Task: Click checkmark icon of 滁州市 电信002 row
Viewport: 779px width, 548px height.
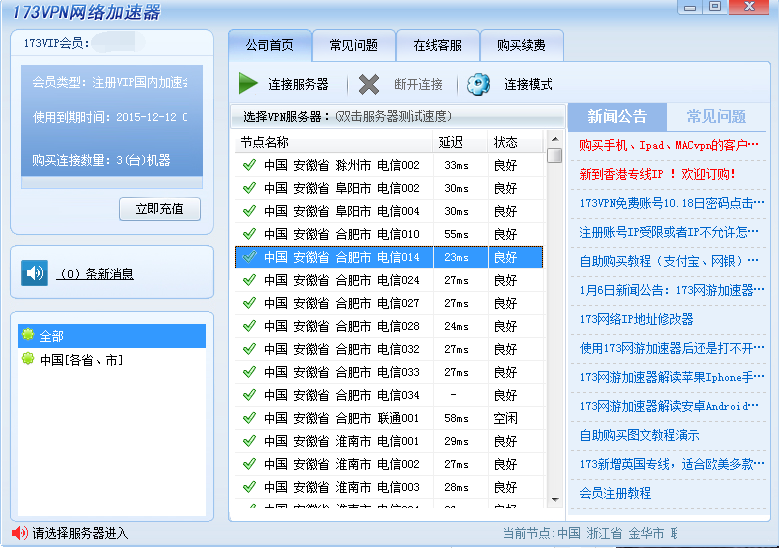Action: point(249,165)
